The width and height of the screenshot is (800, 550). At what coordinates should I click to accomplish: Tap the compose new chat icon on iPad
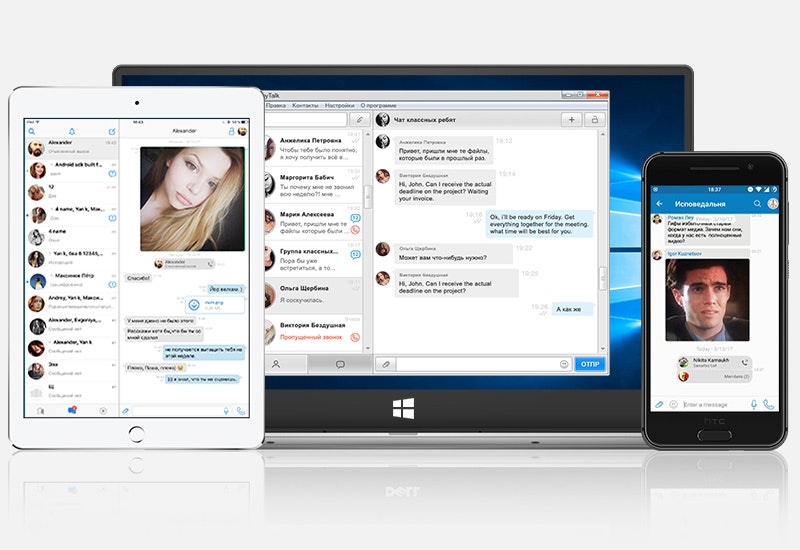112,132
